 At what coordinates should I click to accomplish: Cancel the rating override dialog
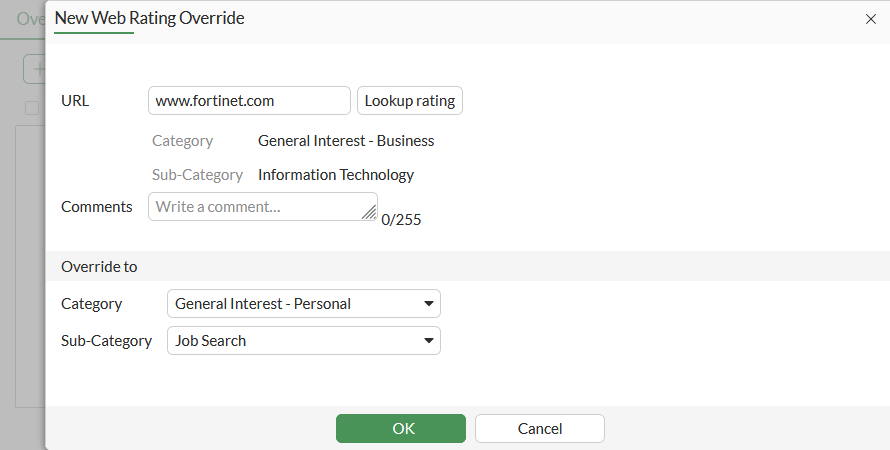(x=539, y=428)
